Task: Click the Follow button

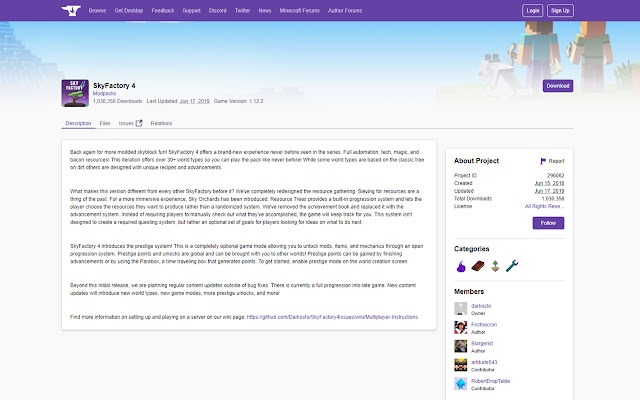Action: coord(548,223)
